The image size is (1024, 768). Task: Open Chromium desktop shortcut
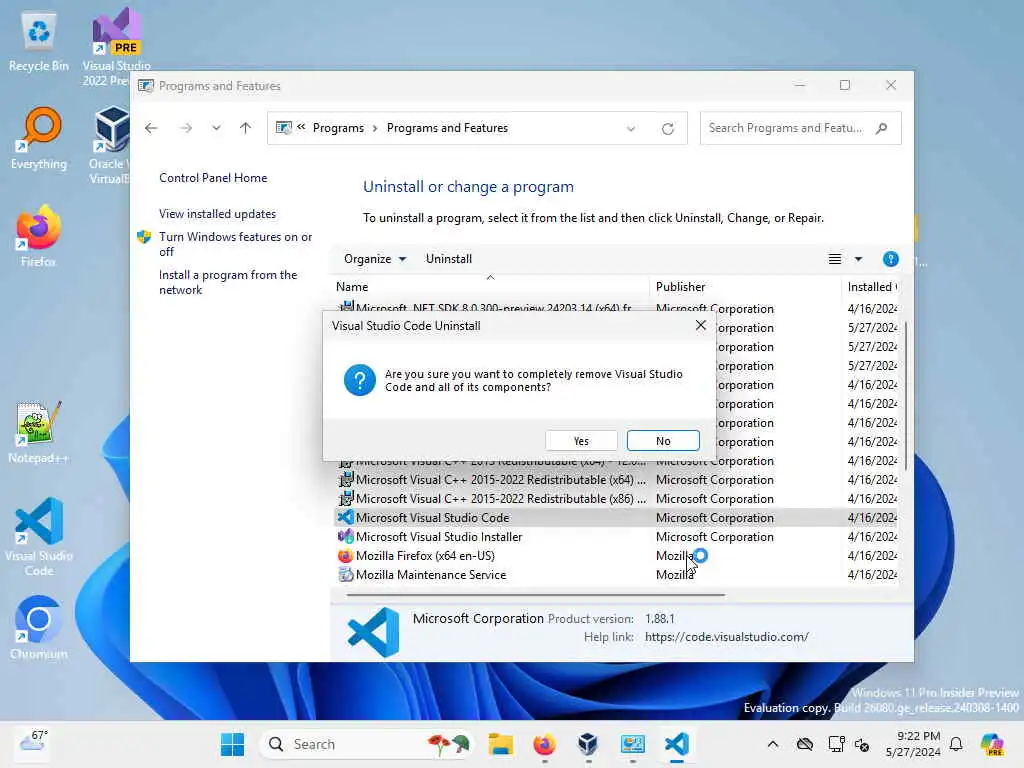[x=39, y=628]
